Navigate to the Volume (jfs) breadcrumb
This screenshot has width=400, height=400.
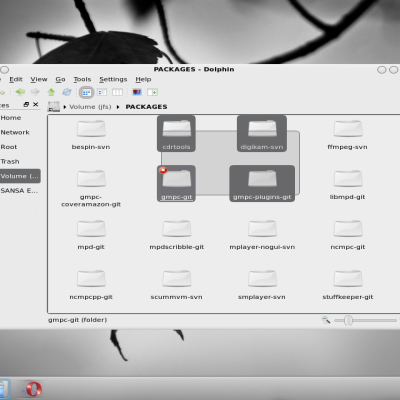coord(90,107)
